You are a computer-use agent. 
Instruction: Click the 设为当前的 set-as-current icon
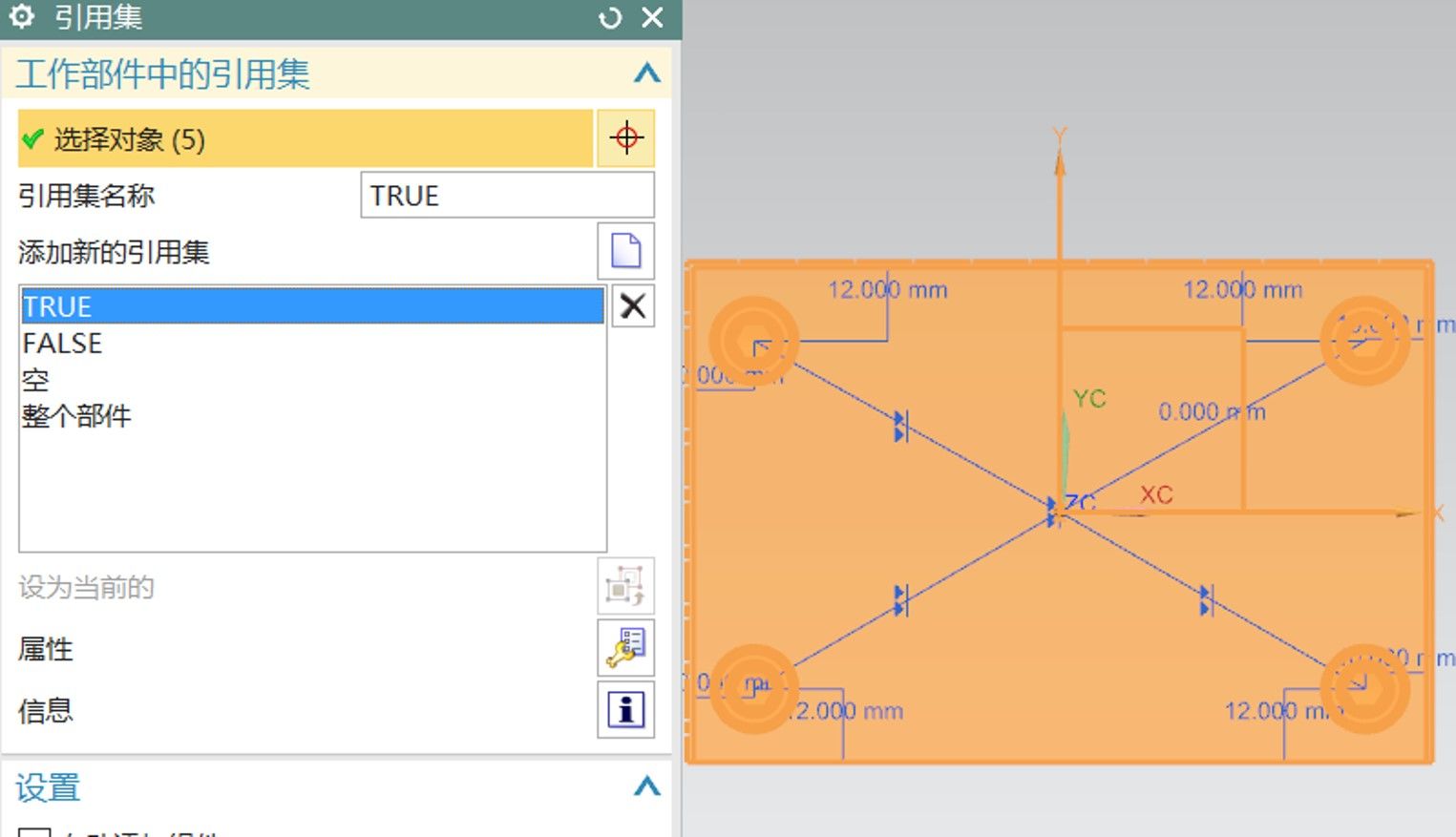tap(626, 586)
